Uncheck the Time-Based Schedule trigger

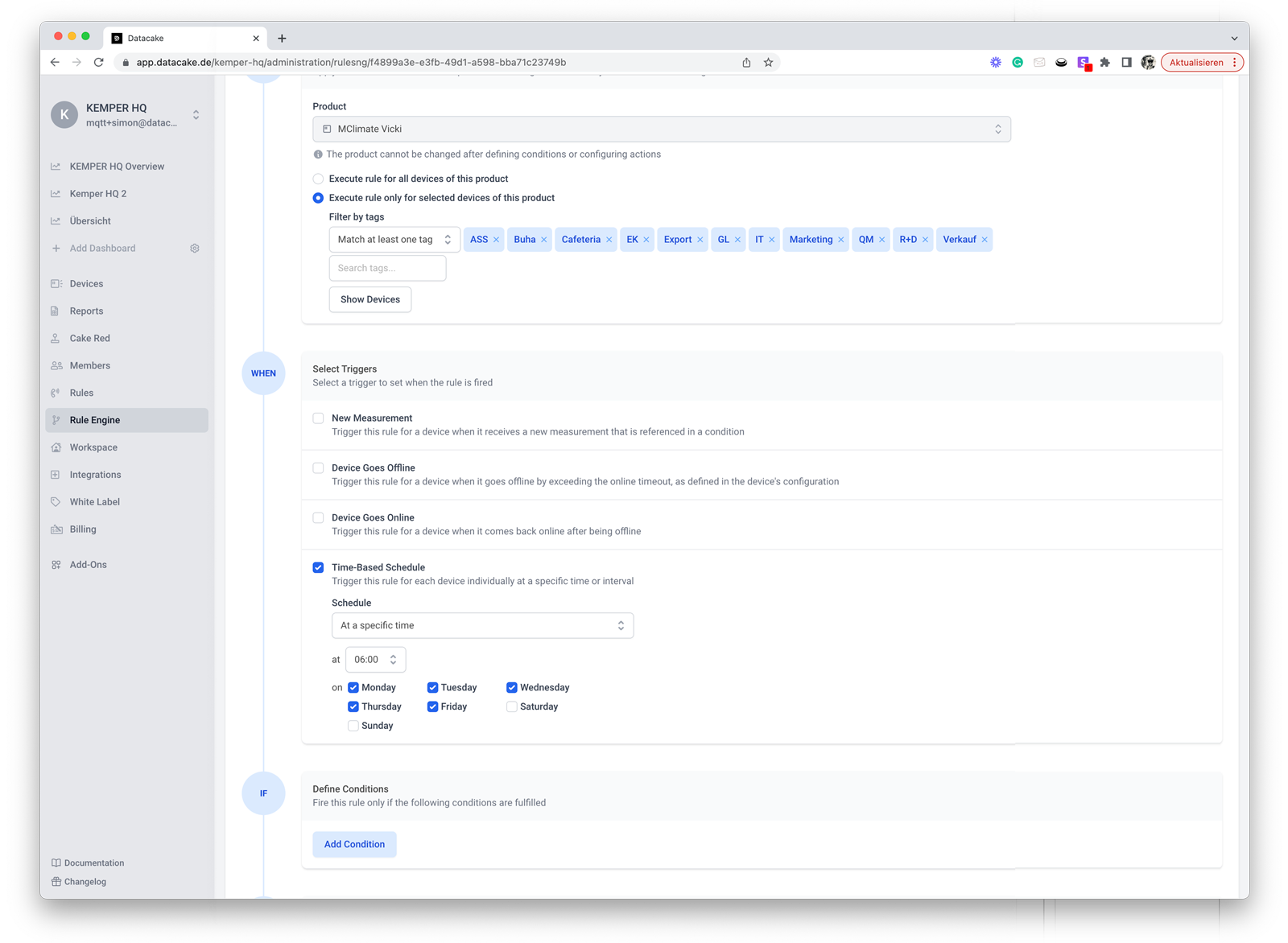[318, 568]
